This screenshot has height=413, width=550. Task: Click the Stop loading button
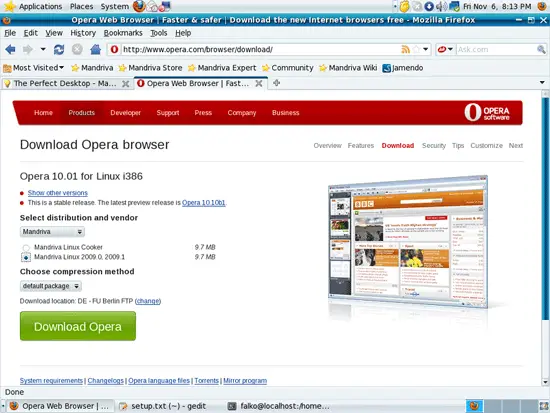click(77, 49)
